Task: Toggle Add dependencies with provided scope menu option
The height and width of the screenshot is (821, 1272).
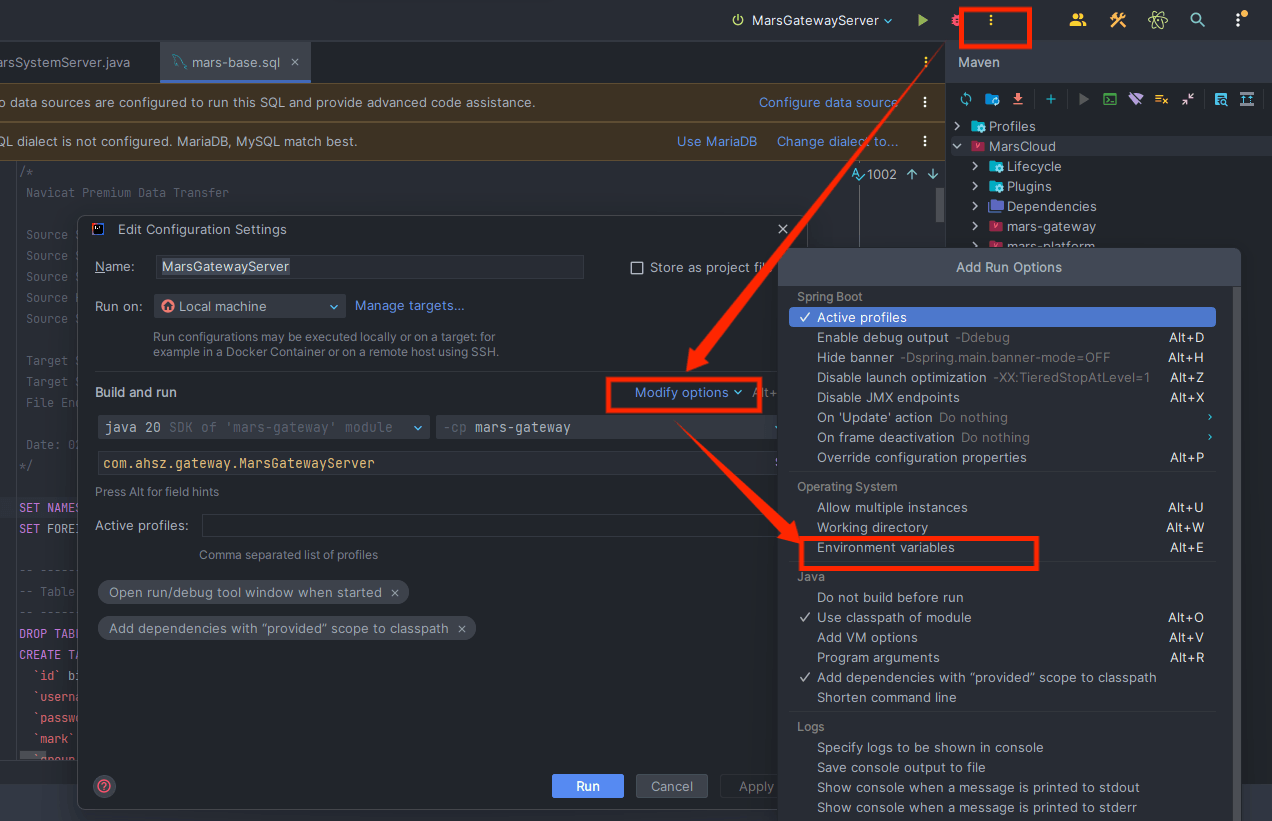Action: click(1002, 677)
